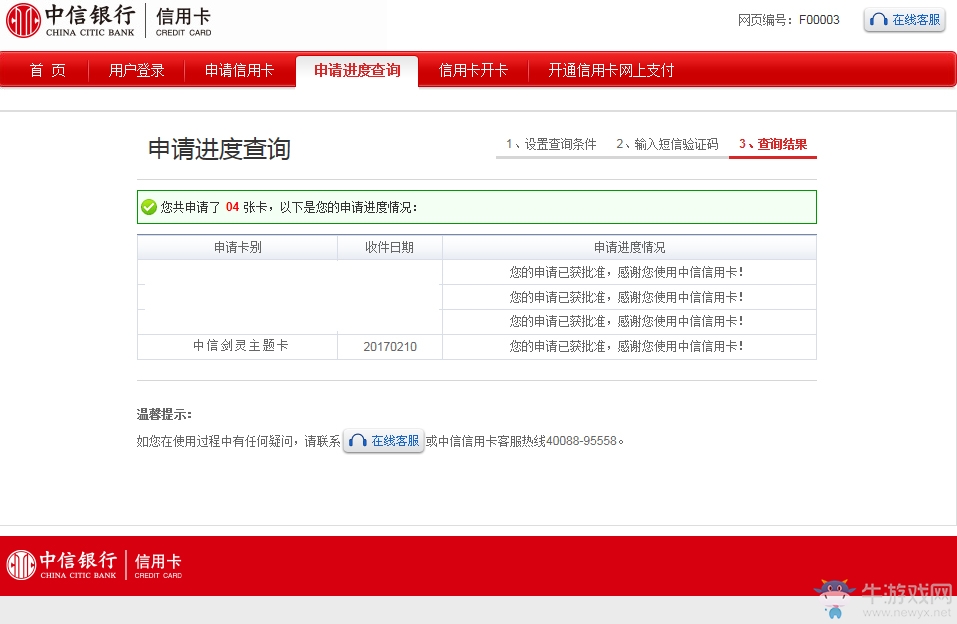Click the green success checkmark icon
The image size is (957, 624).
(150, 206)
